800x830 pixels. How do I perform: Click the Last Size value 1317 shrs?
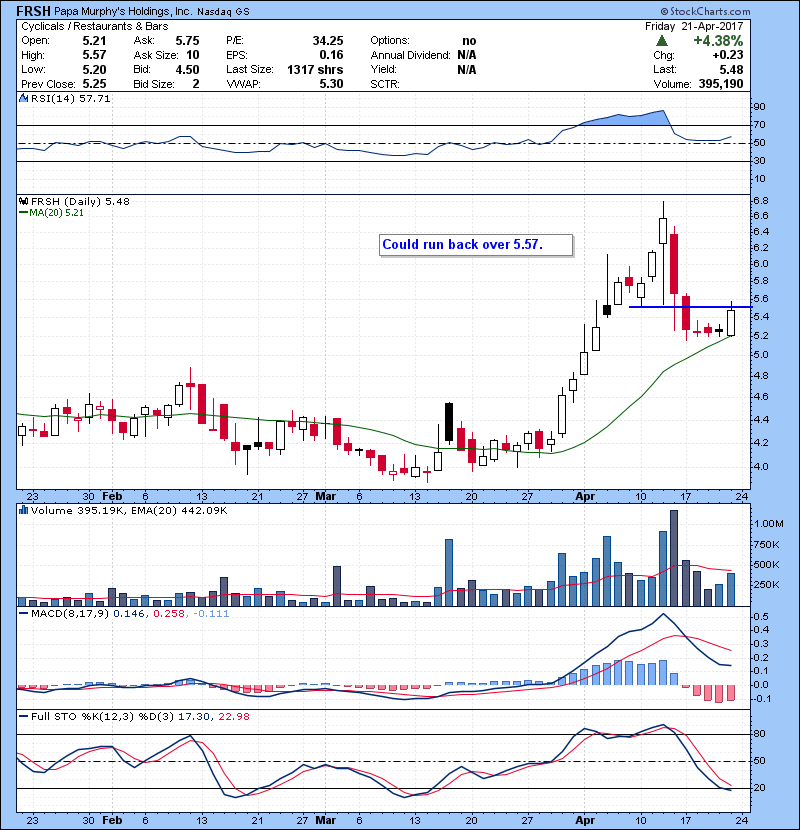pyautogui.click(x=315, y=69)
